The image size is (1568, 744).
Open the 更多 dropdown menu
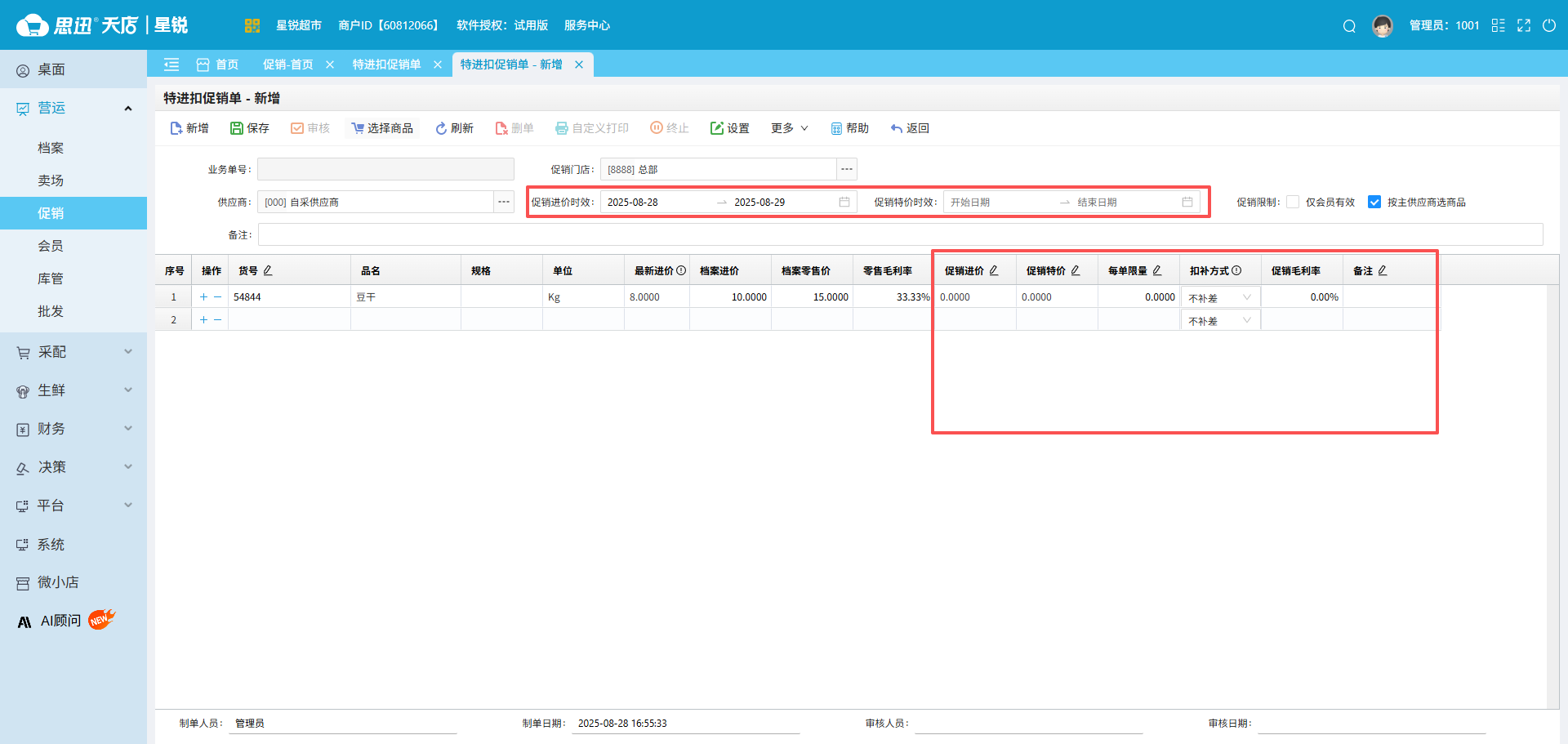(789, 128)
